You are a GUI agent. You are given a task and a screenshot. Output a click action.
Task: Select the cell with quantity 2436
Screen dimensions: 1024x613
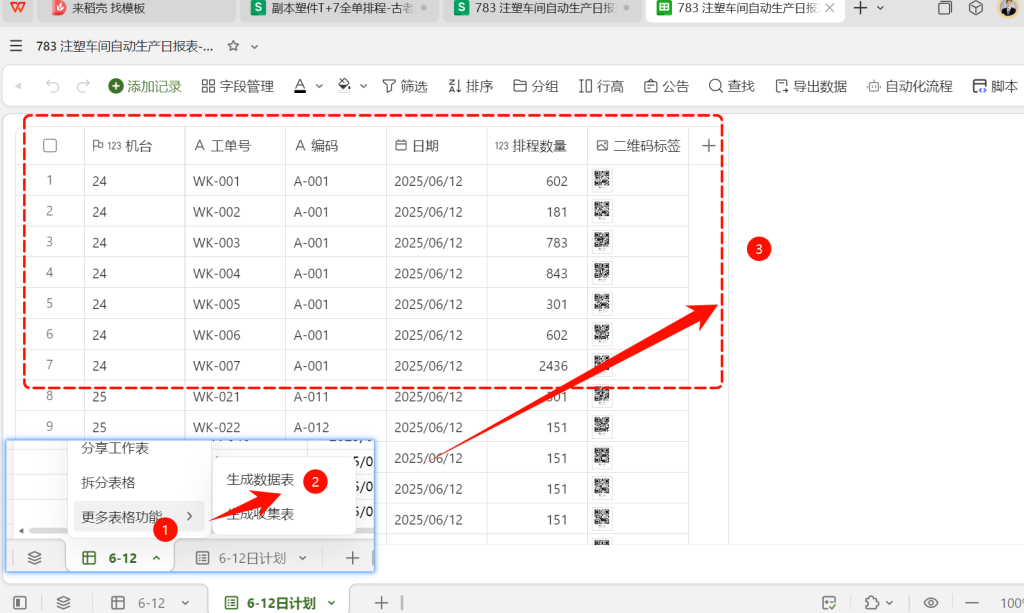[537, 366]
